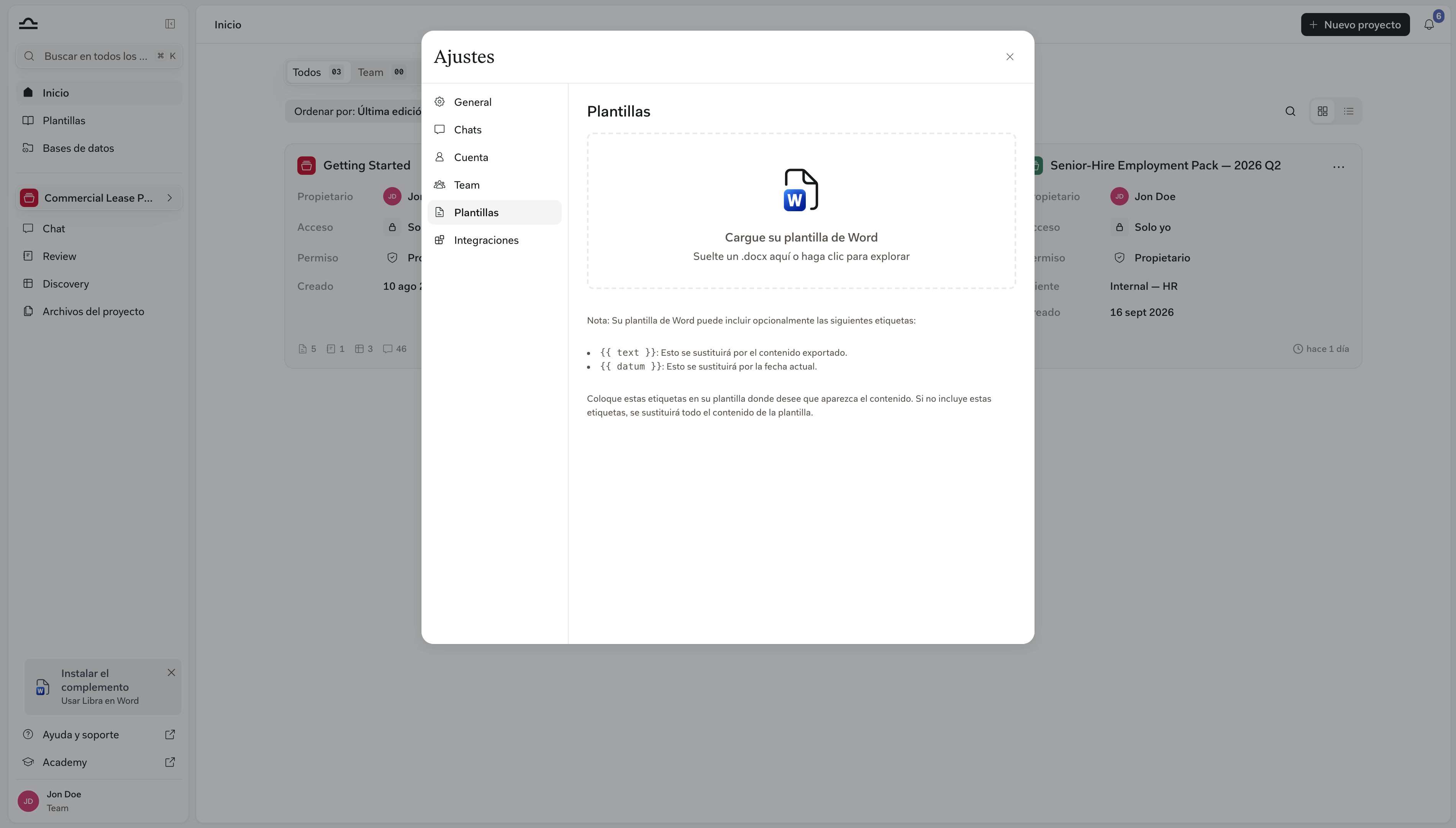Switch to grid view
1456x828 pixels.
point(1322,112)
